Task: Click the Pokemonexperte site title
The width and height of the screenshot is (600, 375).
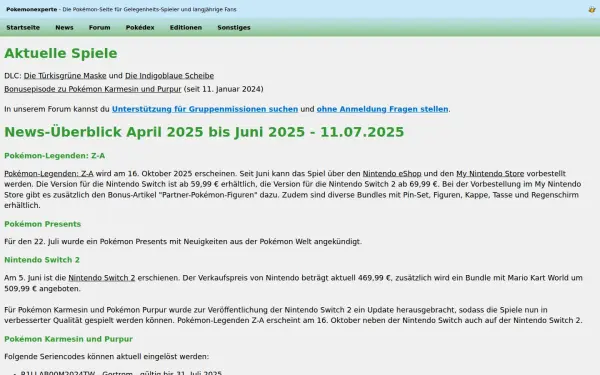Action: click(x=31, y=9)
